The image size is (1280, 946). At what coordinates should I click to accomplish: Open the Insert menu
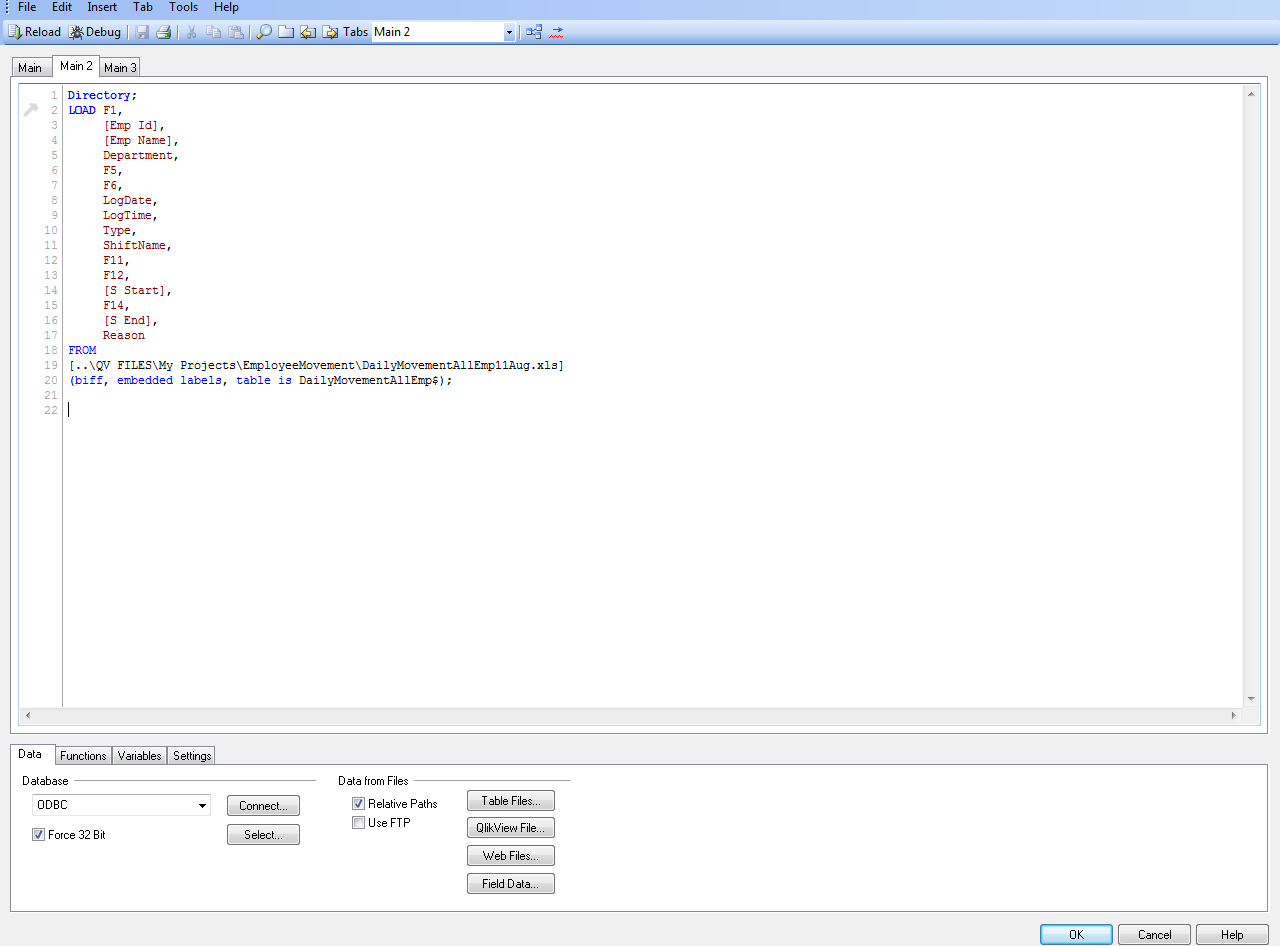pos(102,7)
